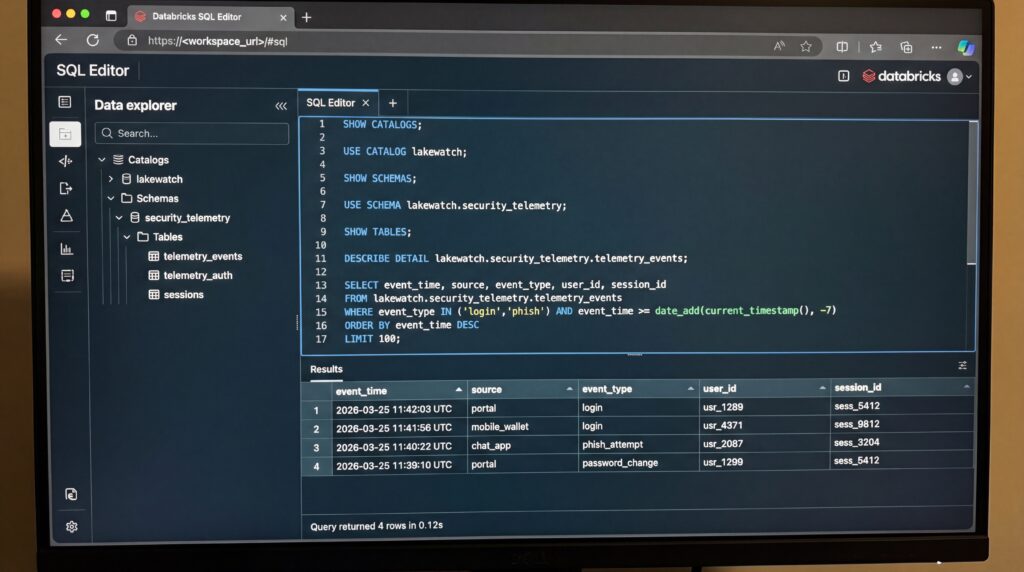Open the code snippets sidebar icon
Screen dimensions: 1024x572
tap(65, 161)
